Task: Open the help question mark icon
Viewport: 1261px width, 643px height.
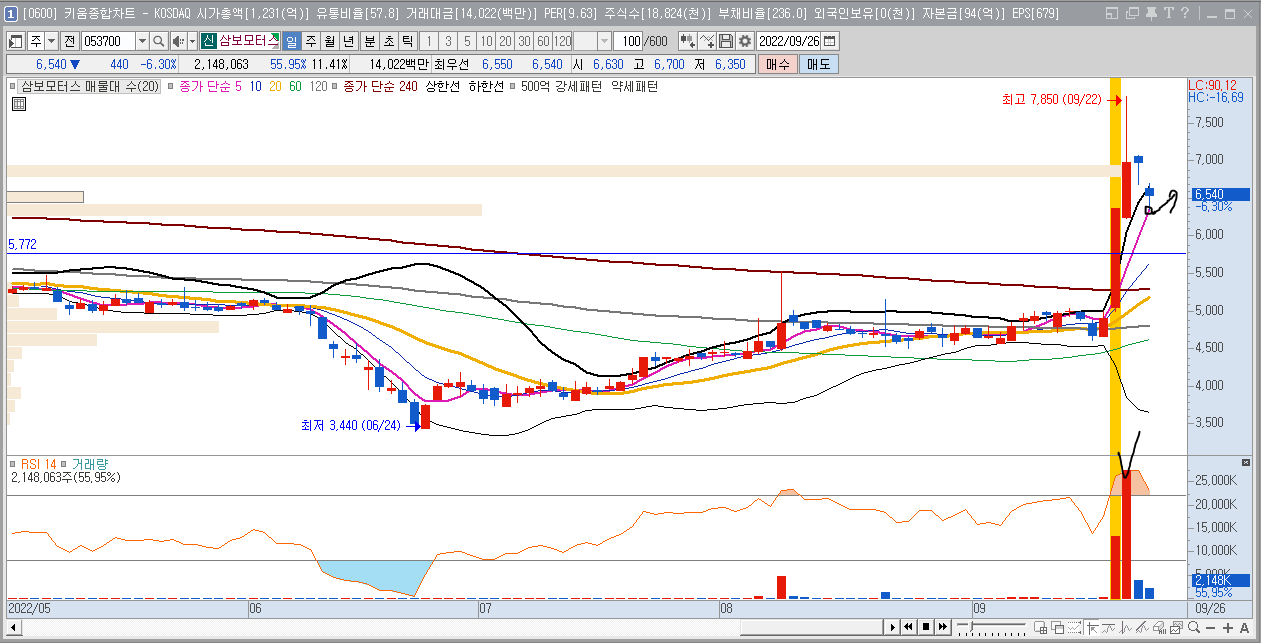Action: (1185, 13)
